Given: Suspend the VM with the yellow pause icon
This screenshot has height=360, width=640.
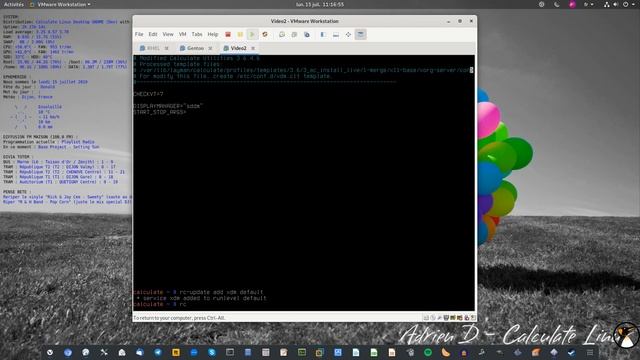Looking at the screenshot, I should [240, 35].
